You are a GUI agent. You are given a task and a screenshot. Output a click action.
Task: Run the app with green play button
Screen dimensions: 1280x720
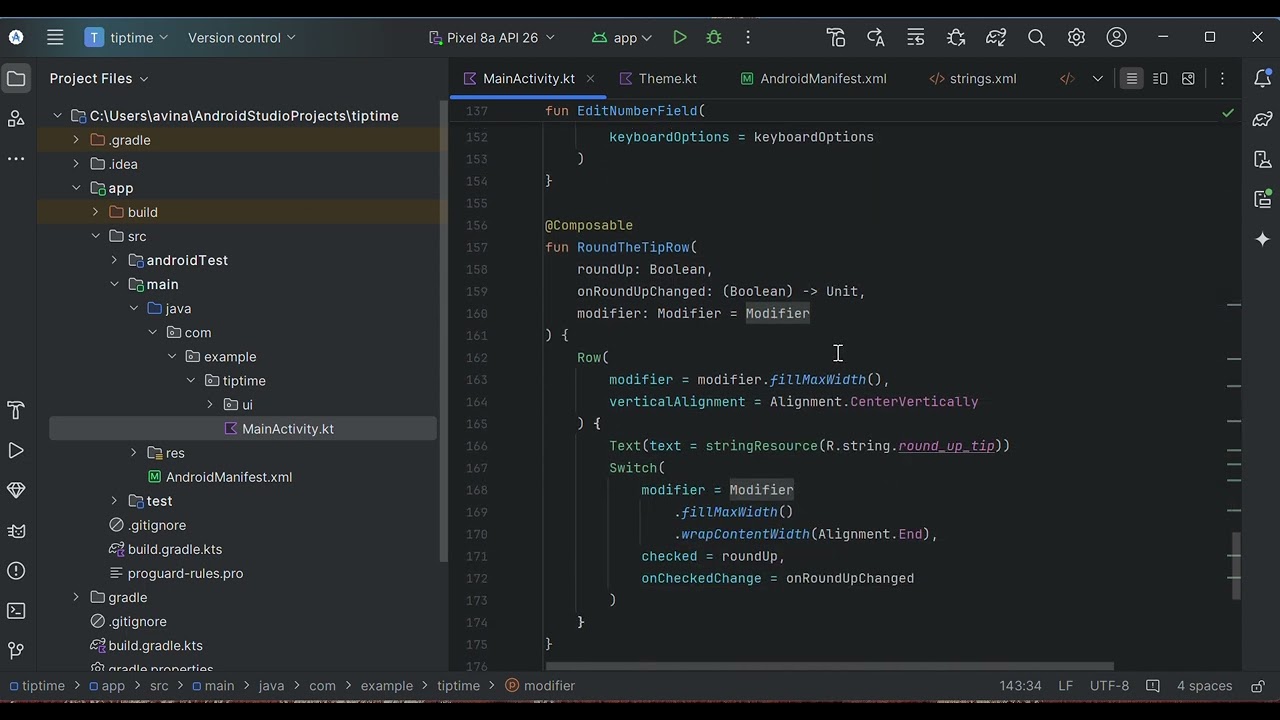point(680,38)
